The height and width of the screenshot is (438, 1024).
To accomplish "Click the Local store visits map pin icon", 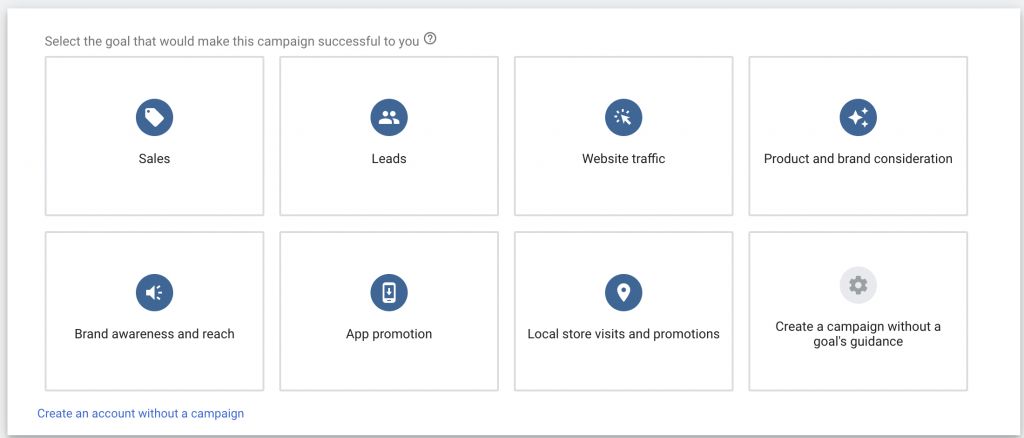I will [623, 293].
